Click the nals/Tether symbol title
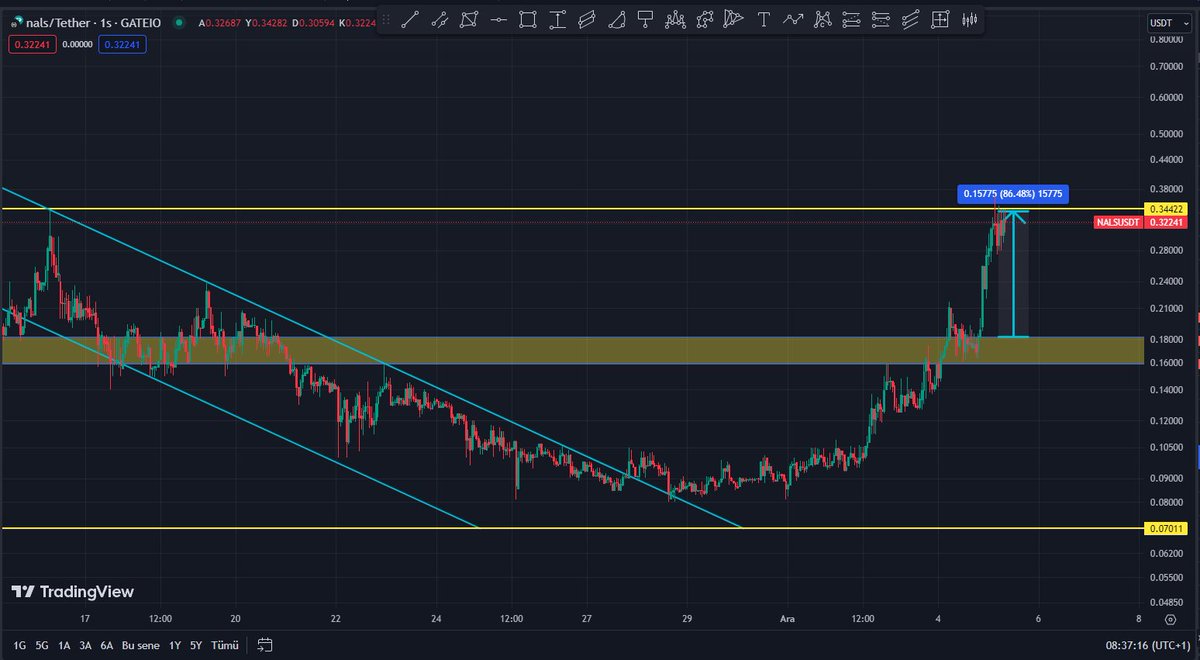The height and width of the screenshot is (660, 1200). 59,23
